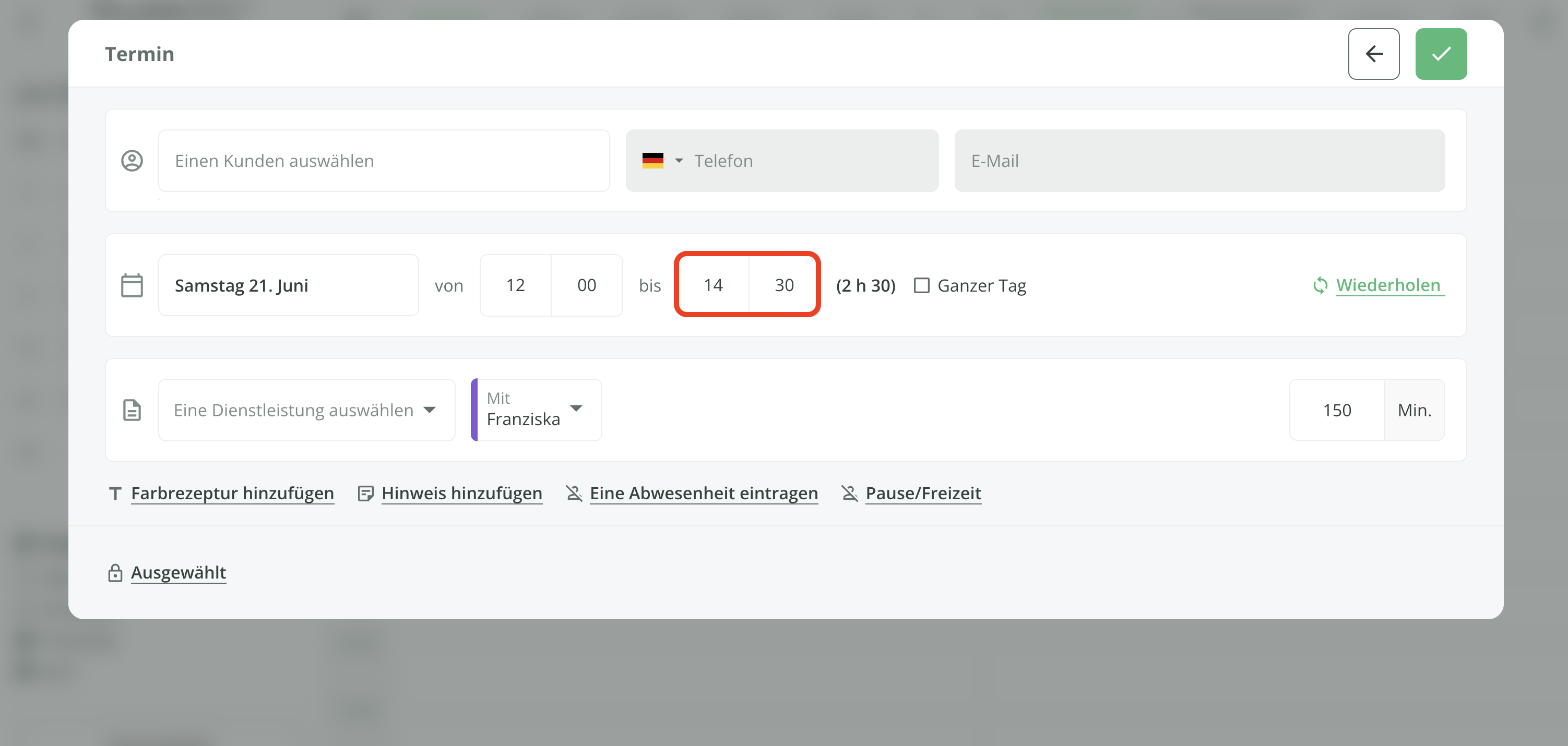1568x746 pixels.
Task: Click the note icon beside Hinweis hinzufügen
Action: tap(365, 494)
